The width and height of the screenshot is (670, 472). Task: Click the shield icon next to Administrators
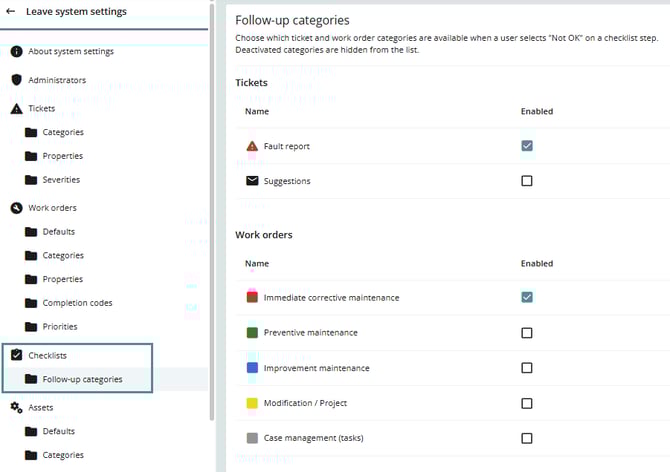pos(16,80)
